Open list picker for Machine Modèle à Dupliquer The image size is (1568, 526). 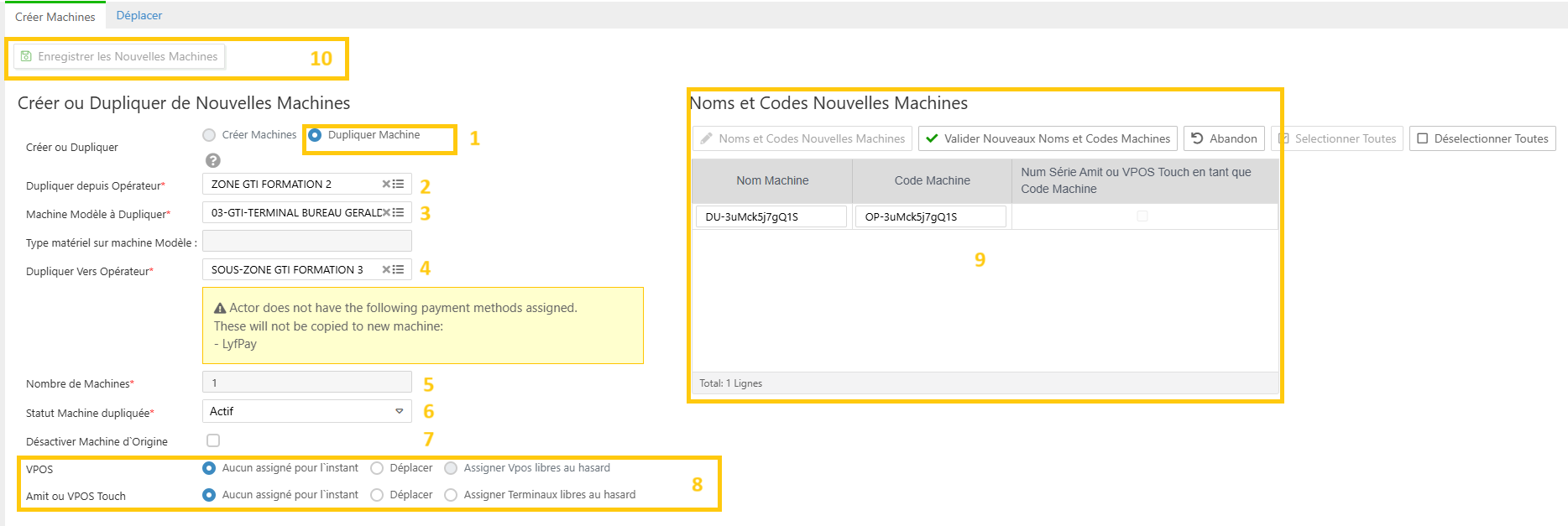pos(399,213)
